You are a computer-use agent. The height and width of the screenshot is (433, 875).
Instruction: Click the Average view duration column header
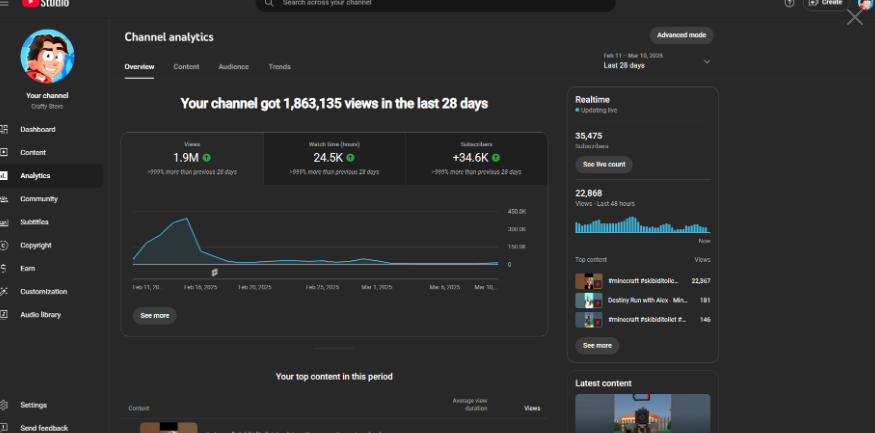click(470, 405)
